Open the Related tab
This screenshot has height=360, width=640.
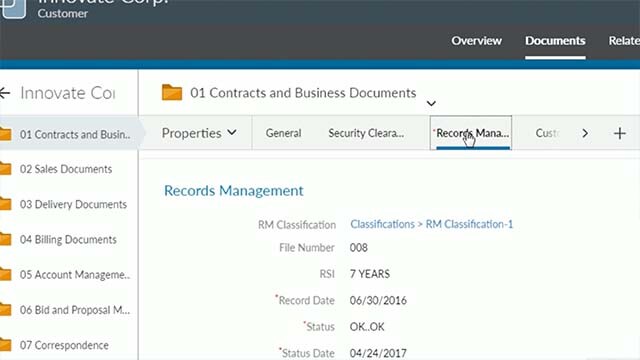[x=624, y=41]
